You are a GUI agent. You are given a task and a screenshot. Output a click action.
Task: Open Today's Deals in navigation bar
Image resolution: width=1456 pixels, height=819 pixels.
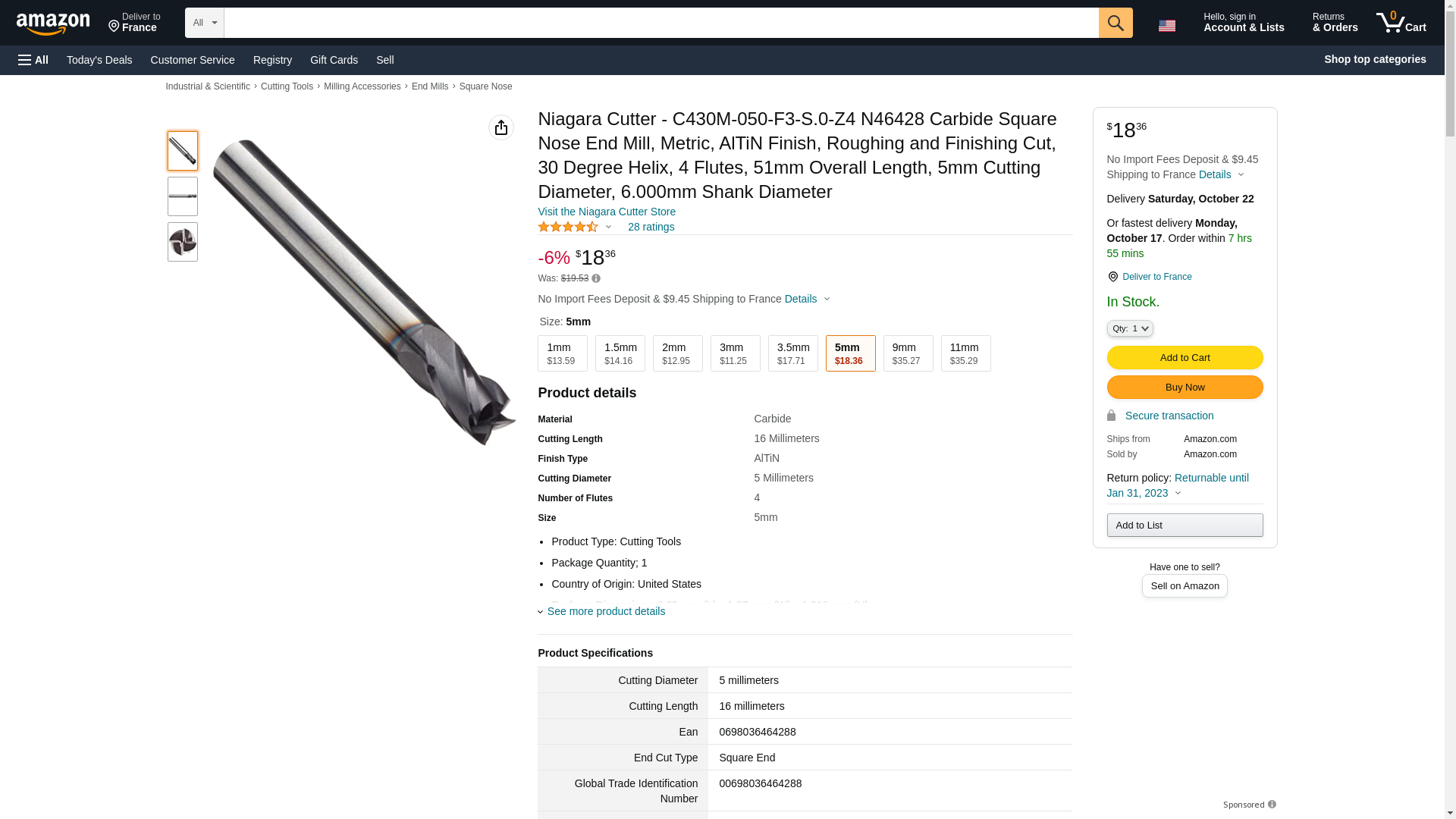tap(99, 60)
